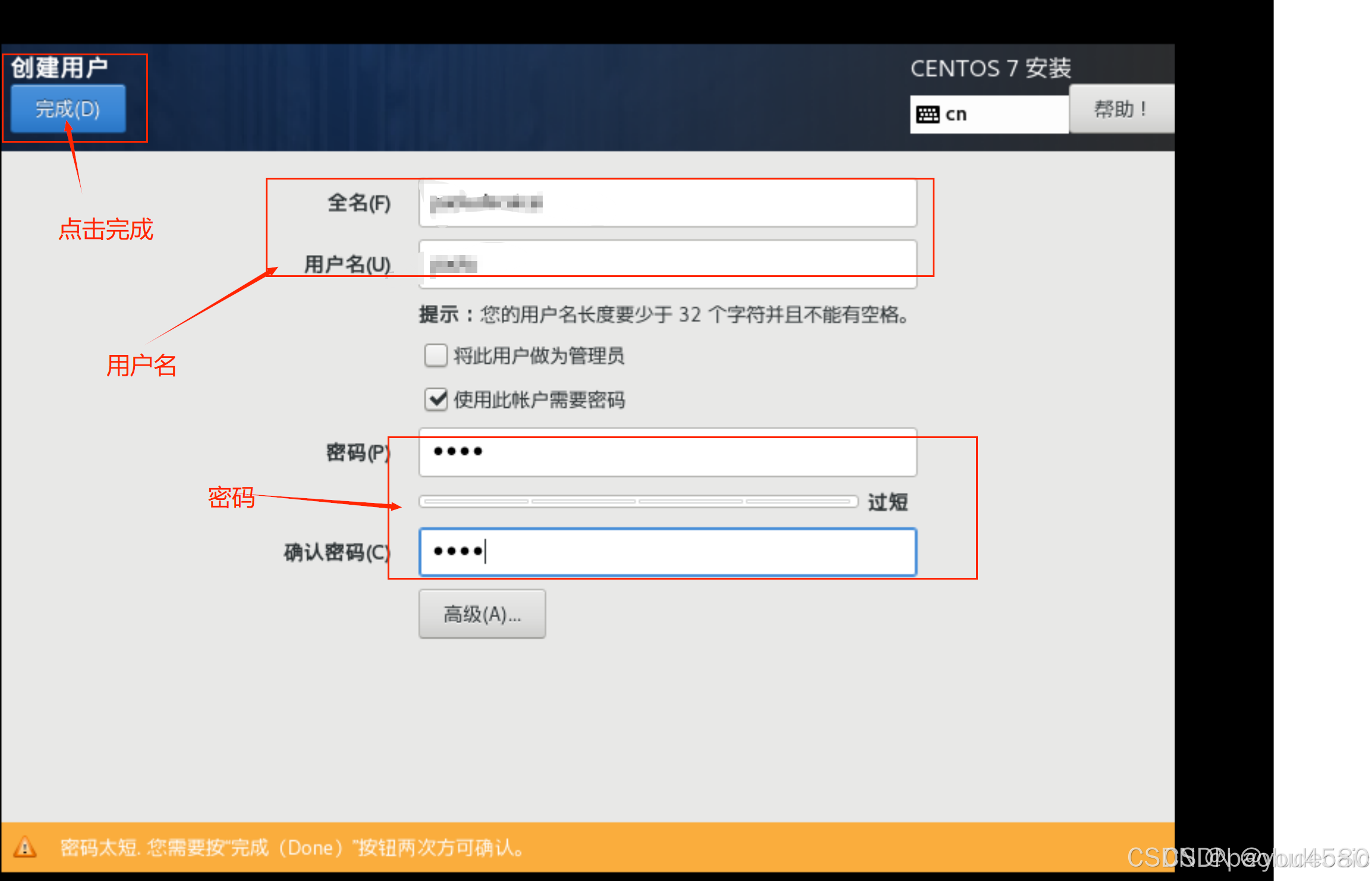Click the confirm password 确认密码 field
This screenshot has height=881, width=1372.
668,552
